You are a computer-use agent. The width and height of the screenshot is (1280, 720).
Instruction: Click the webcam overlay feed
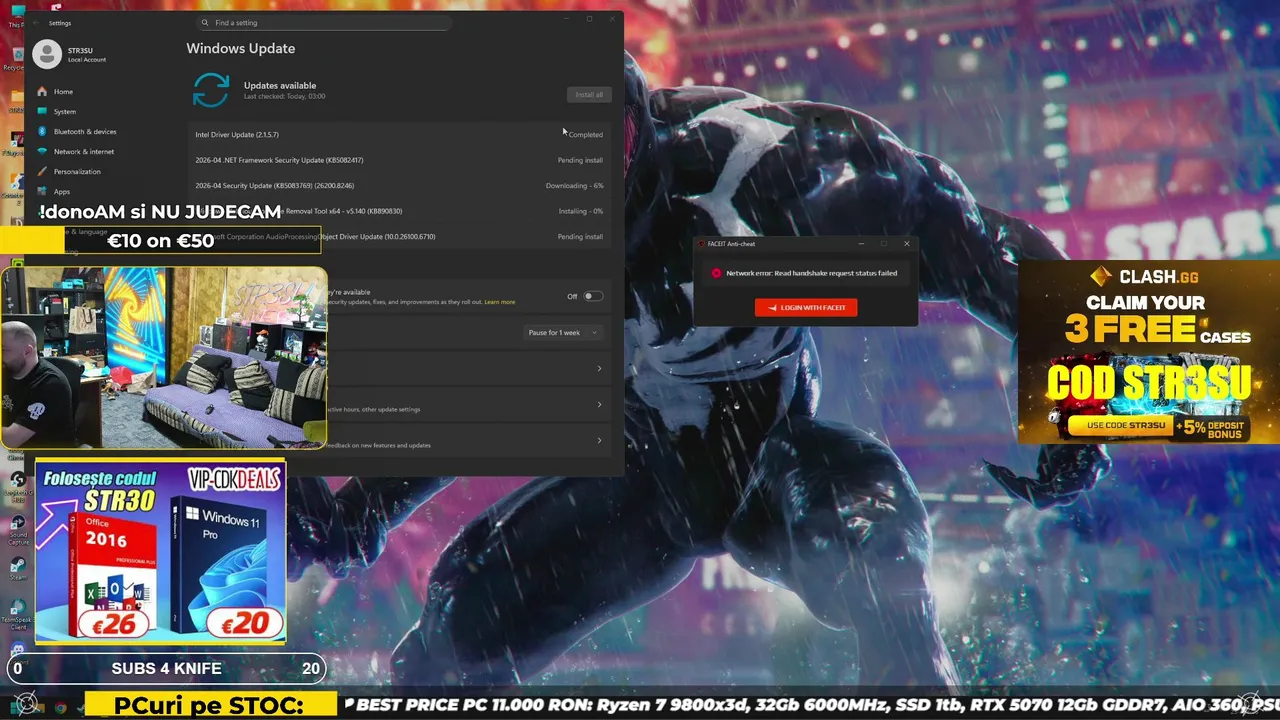[x=164, y=357]
